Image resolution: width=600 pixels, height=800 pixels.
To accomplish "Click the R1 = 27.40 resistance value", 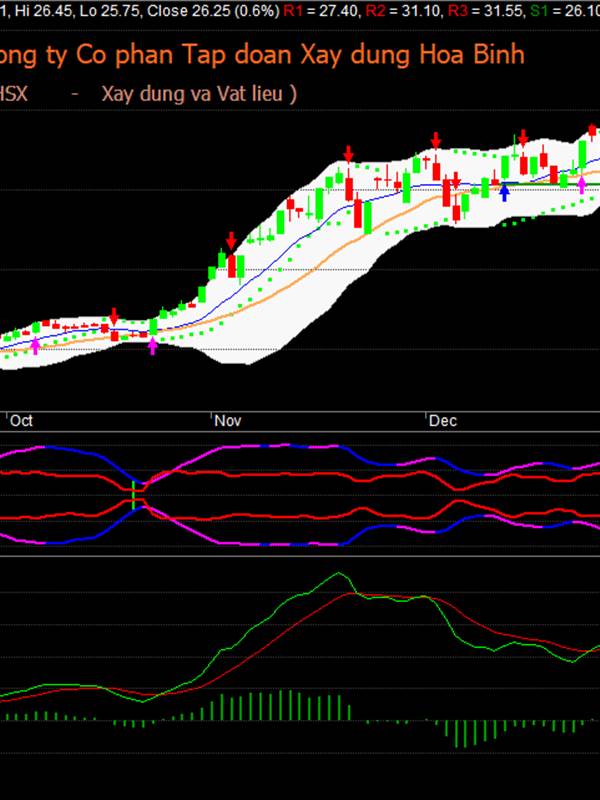I will (320, 10).
